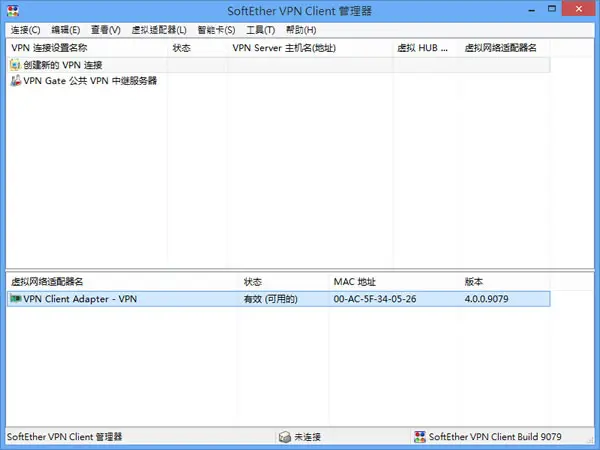600x450 pixels.
Task: Open the 智能卡(S) menu
Action: 216,30
